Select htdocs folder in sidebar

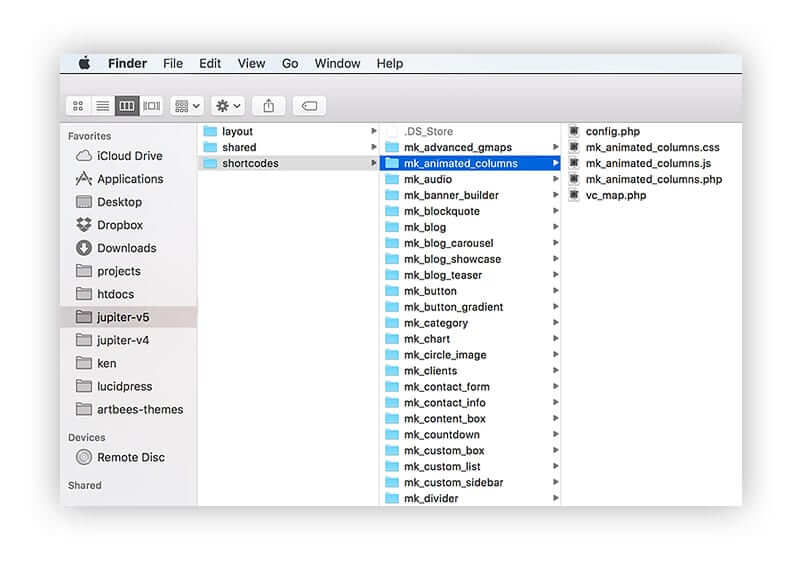[129, 294]
